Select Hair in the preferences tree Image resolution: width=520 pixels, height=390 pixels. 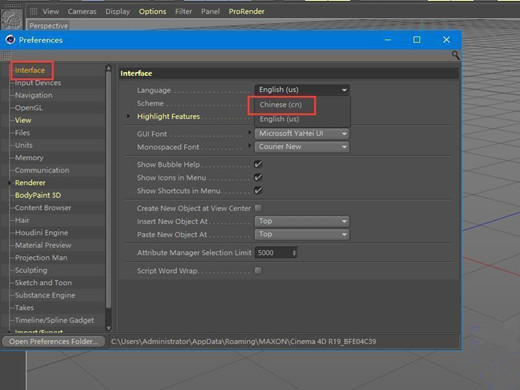(x=22, y=220)
